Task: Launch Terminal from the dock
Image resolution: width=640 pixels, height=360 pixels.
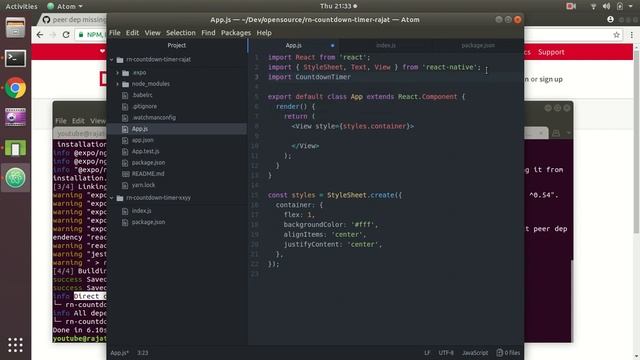Action: click(x=16, y=58)
